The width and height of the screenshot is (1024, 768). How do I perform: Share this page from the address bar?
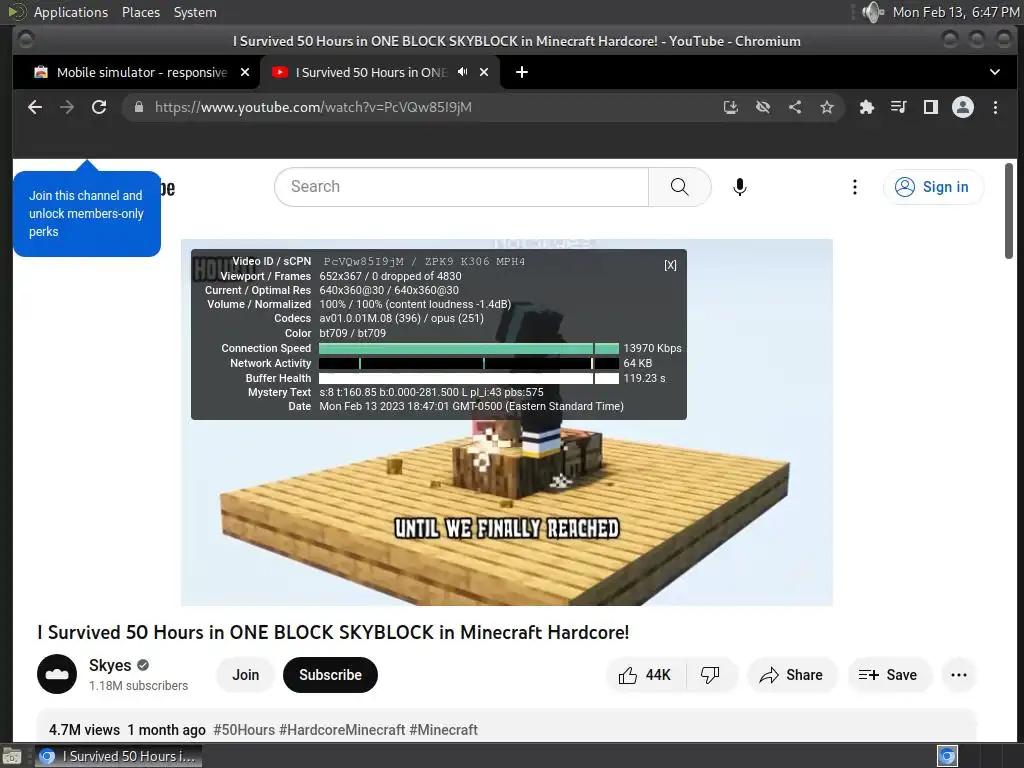(795, 107)
